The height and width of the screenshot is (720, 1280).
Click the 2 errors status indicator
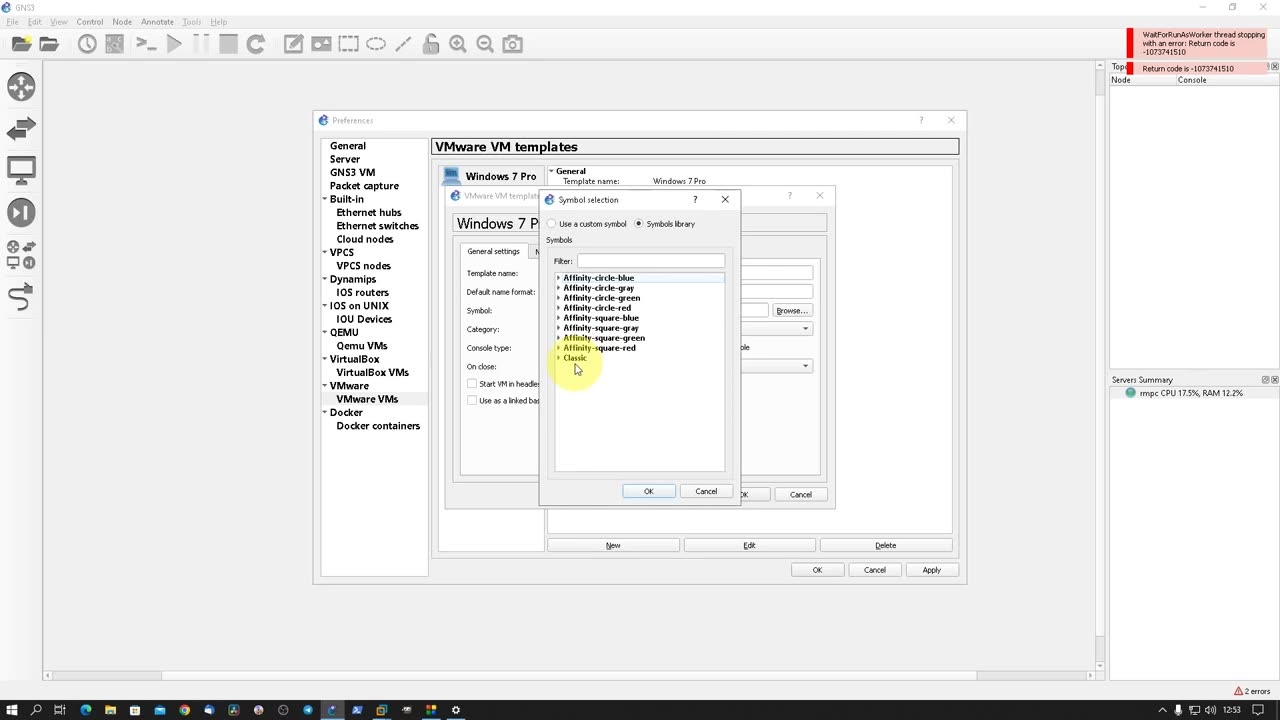click(x=1252, y=691)
